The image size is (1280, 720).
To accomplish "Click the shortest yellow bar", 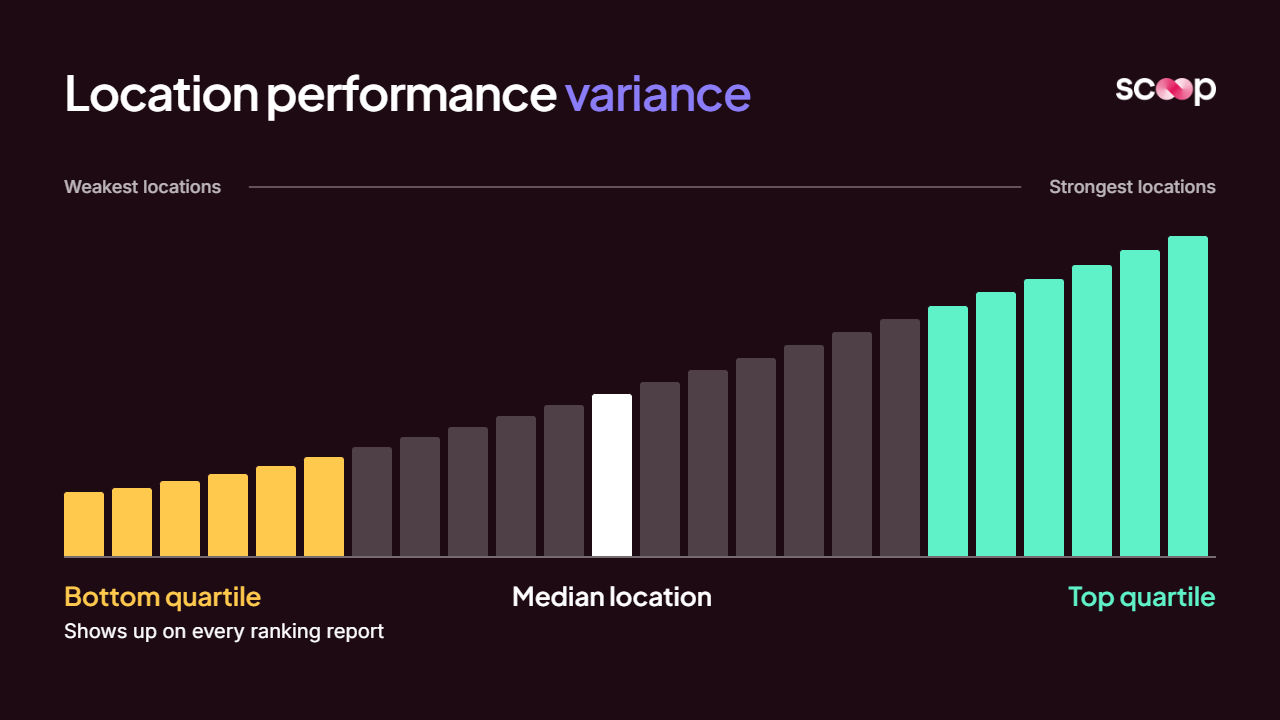I will pyautogui.click(x=84, y=524).
